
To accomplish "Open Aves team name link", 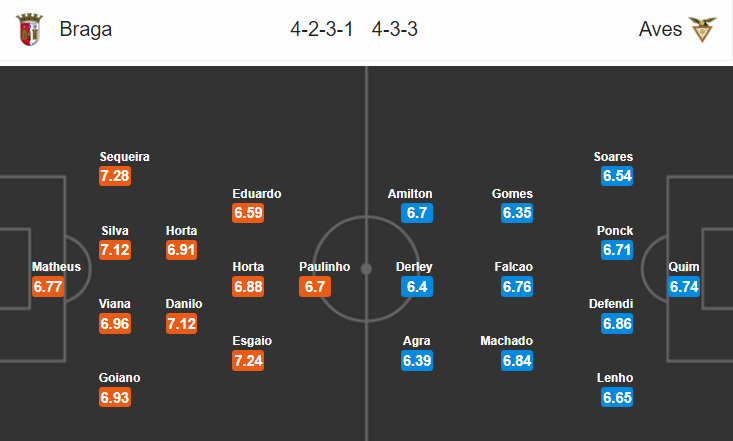I will 660,29.
